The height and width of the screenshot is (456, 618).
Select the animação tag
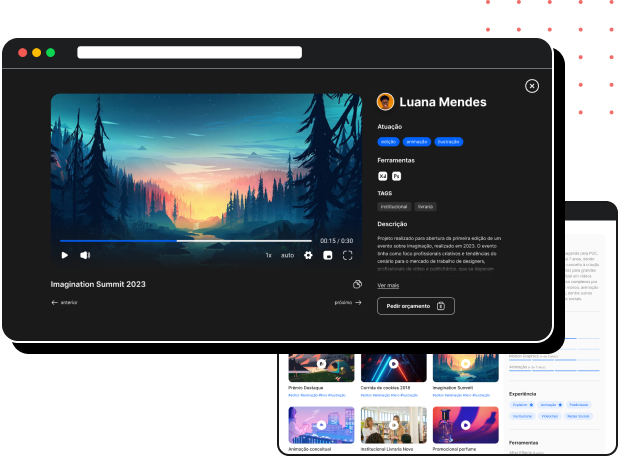[417, 142]
